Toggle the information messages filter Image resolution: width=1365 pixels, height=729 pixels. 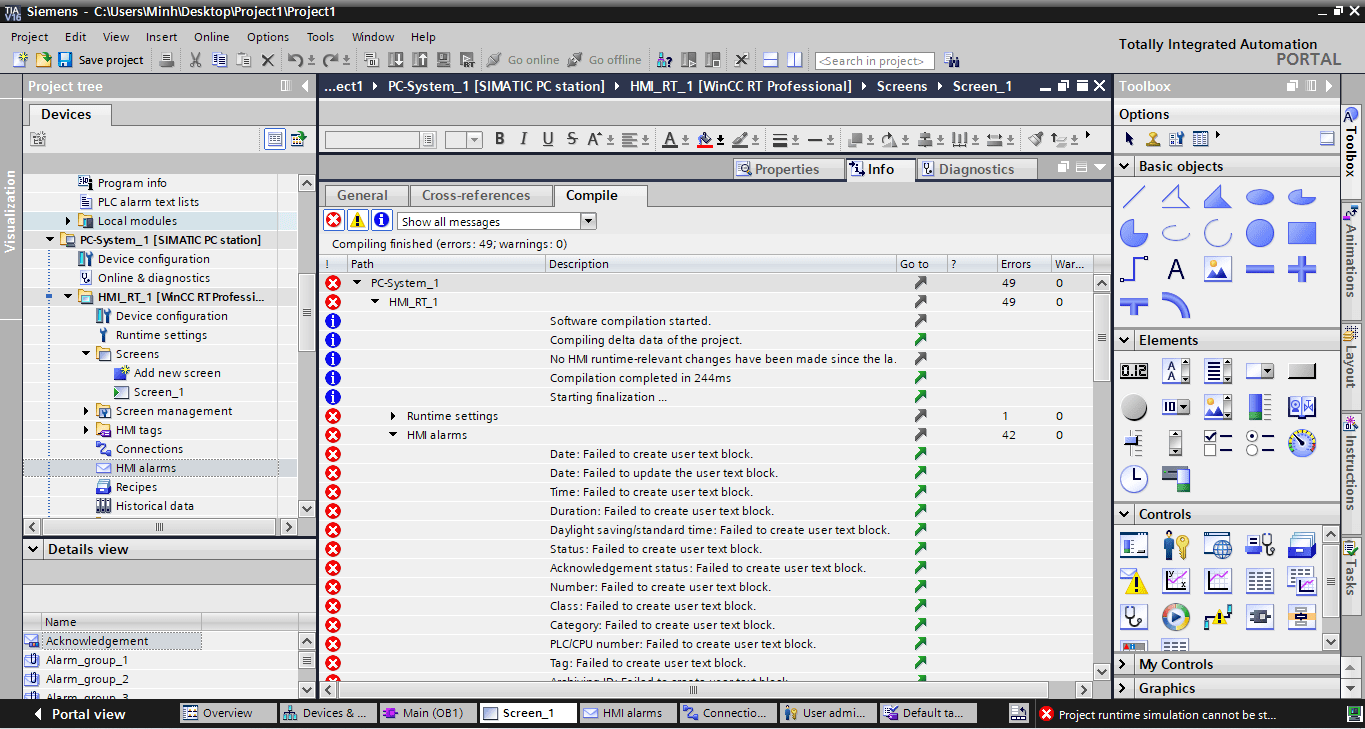[x=381, y=221]
